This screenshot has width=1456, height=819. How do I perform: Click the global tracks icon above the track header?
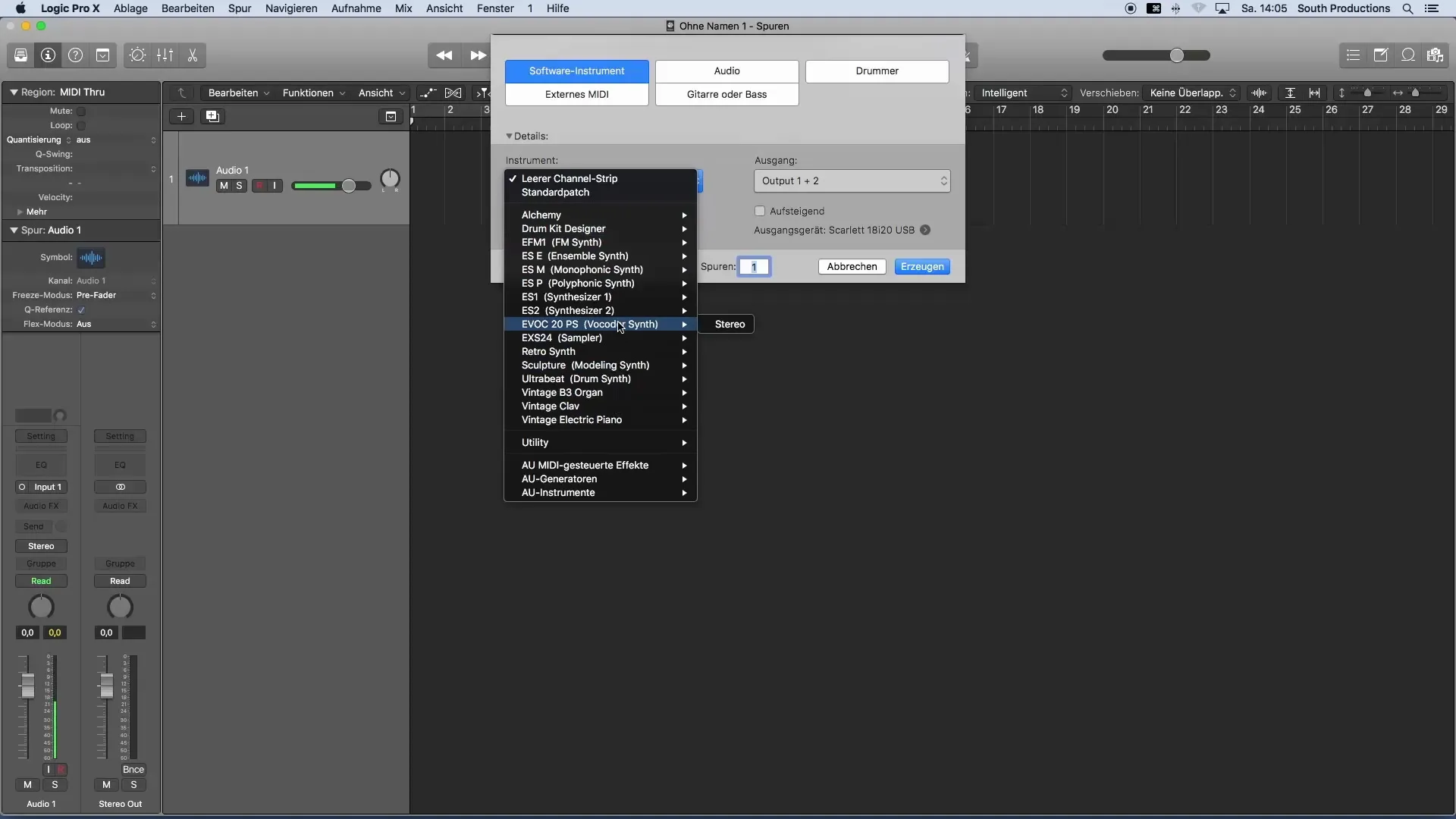391,116
